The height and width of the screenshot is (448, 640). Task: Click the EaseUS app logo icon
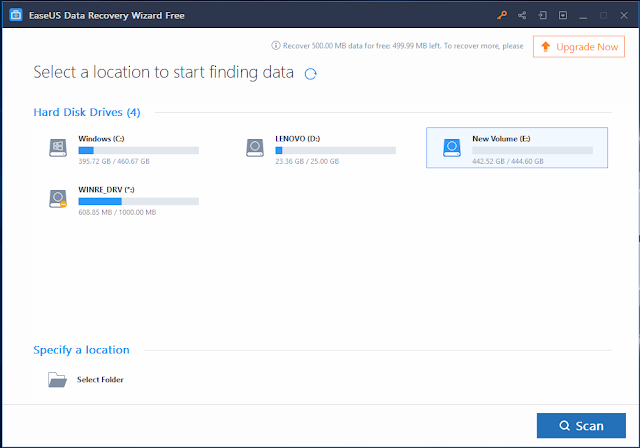16,15
